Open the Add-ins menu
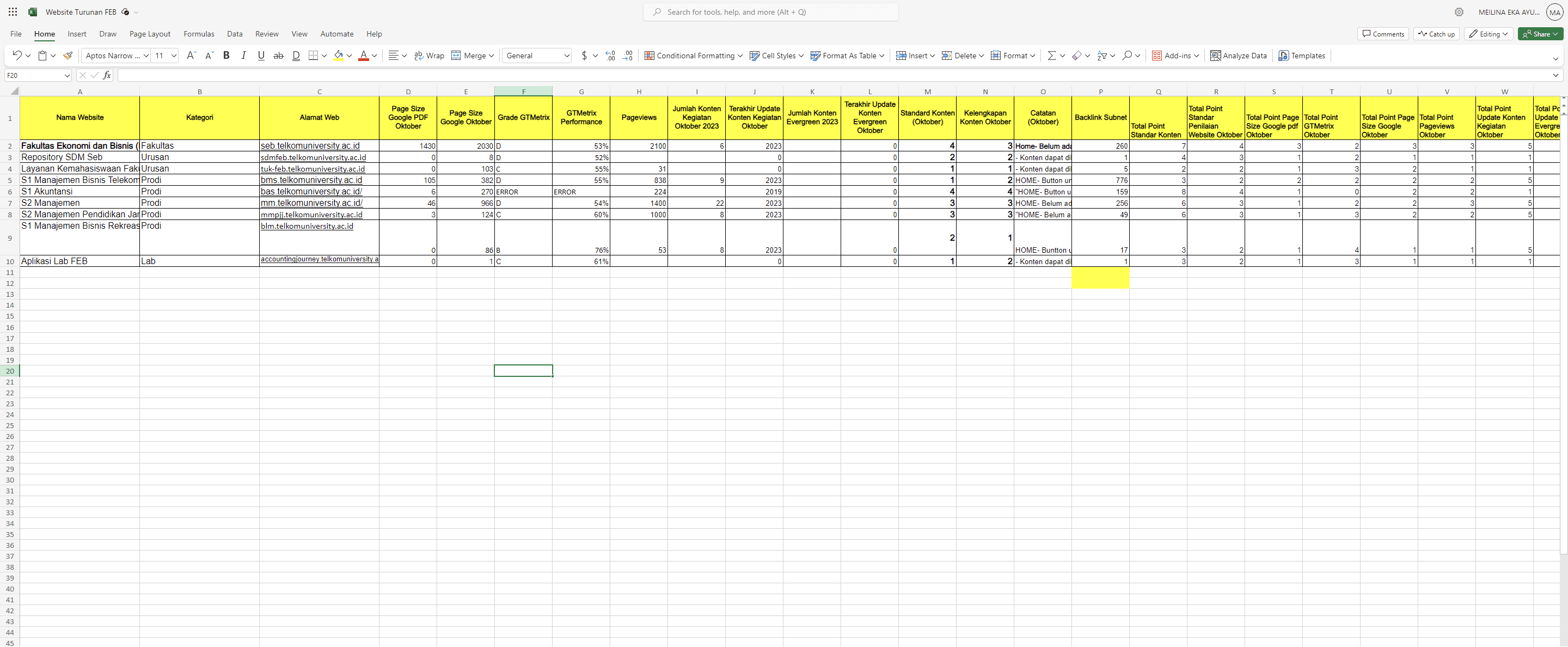Screen dimensions: 1568x647 click(1175, 56)
